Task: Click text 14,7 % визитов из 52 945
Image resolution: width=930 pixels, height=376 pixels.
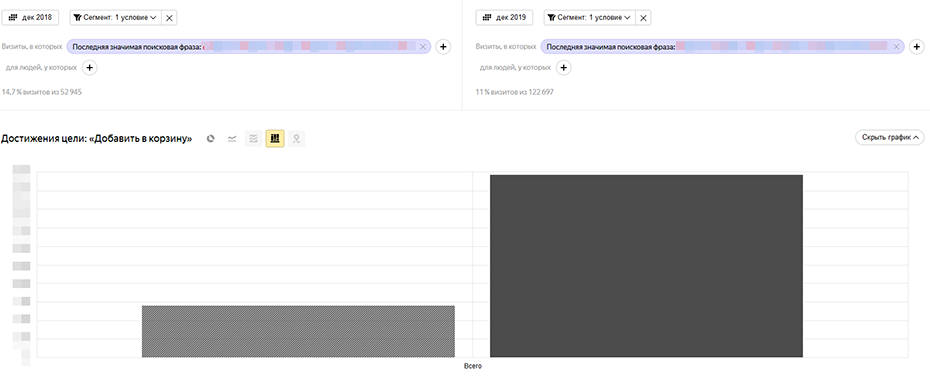Action: [42, 93]
